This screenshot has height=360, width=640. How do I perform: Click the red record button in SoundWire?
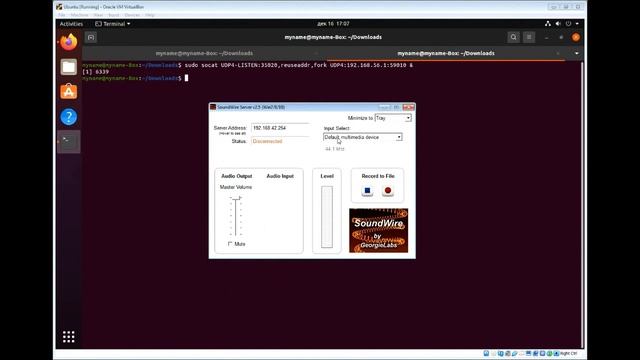[x=388, y=191]
